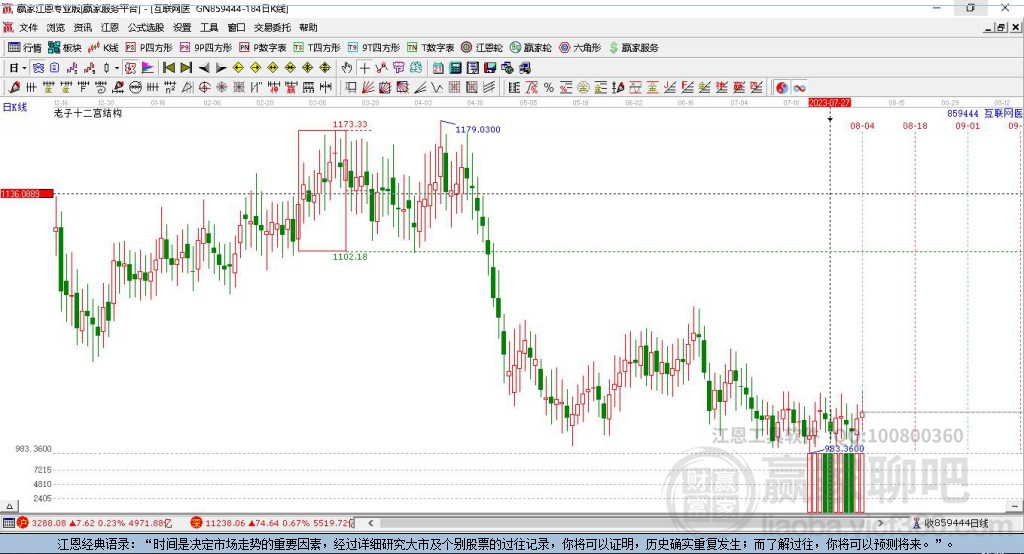
Task: Click the 1179.0300 high price label
Action: pos(478,129)
